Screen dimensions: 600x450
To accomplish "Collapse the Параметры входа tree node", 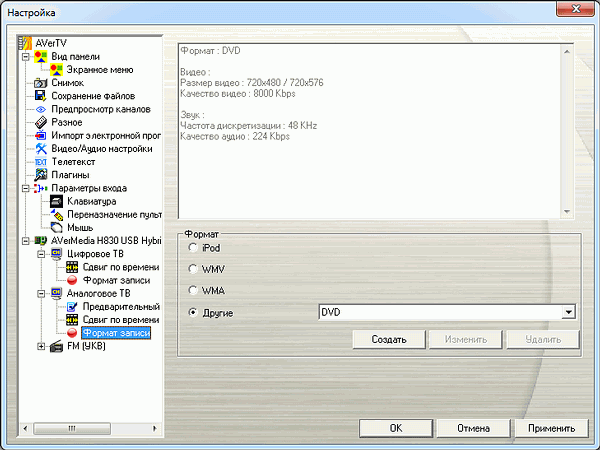I will point(25,188).
